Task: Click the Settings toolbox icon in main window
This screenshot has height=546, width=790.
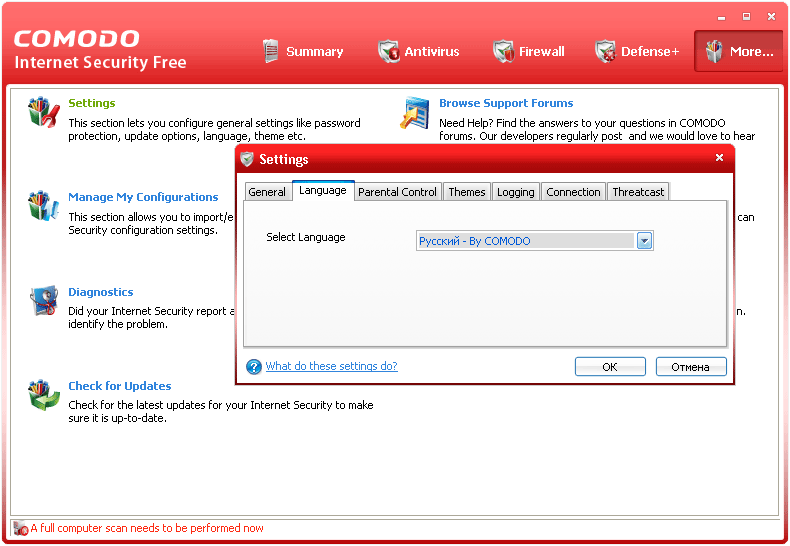Action: [x=44, y=112]
